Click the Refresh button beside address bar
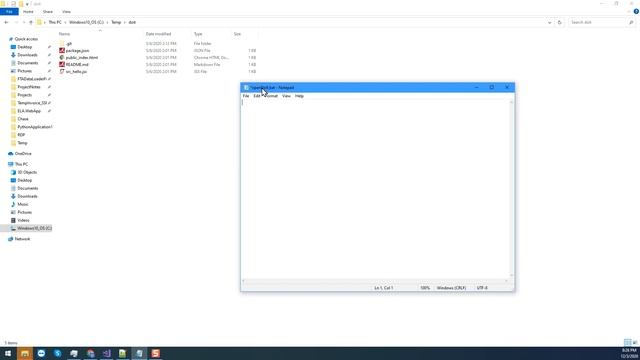This screenshot has width=640, height=360. point(560,22)
